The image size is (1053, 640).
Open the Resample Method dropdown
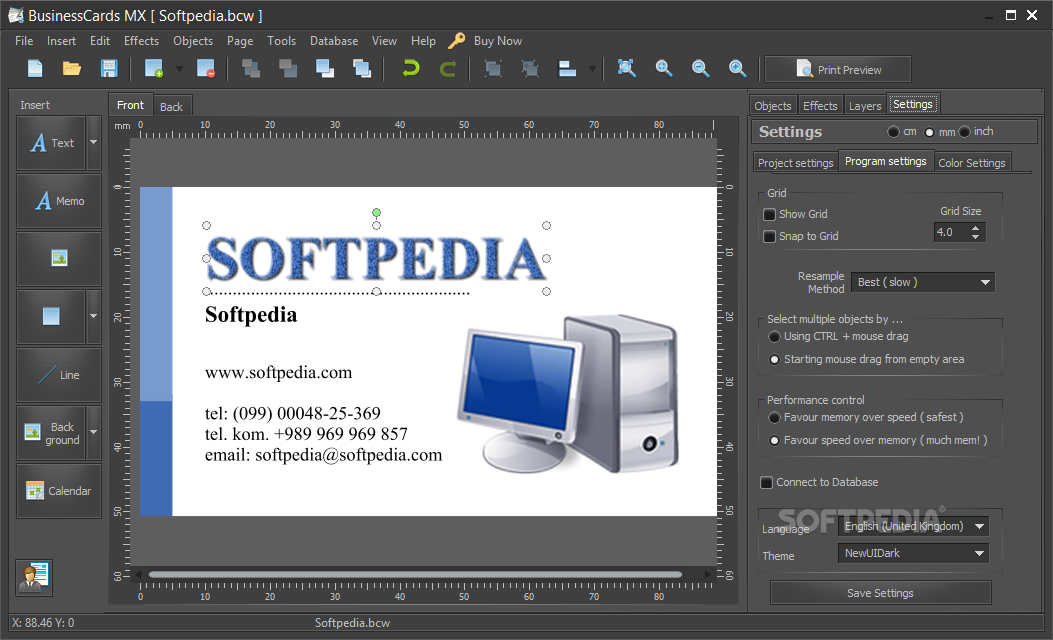[923, 282]
